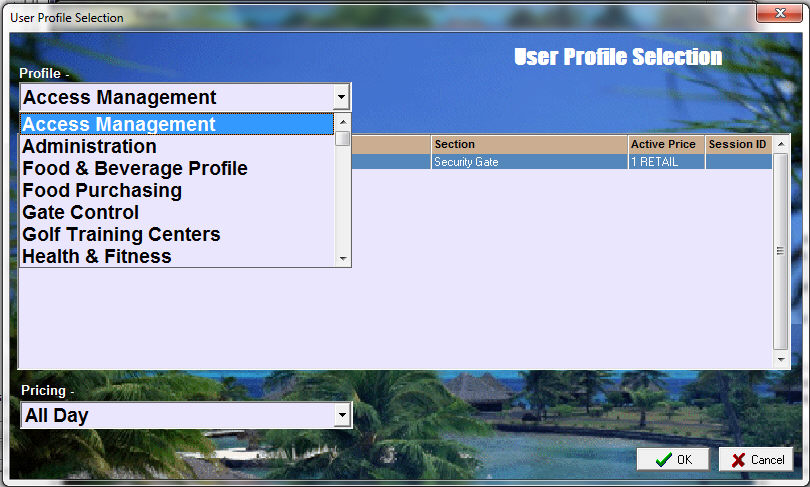This screenshot has width=810, height=487.
Task: Click profile list scroll up arrow
Action: (343, 122)
